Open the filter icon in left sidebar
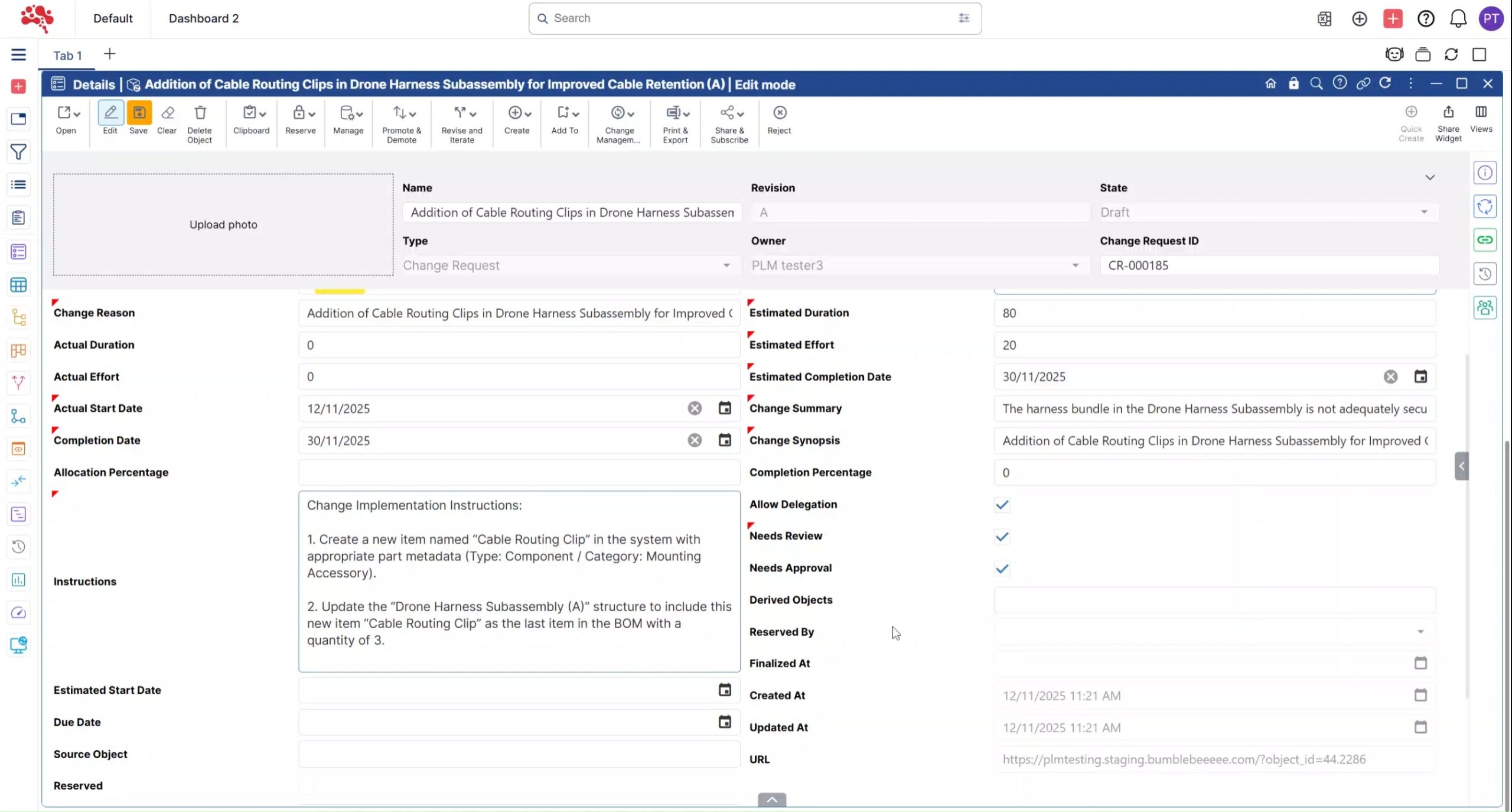Viewport: 1512px width, 812px height. (18, 152)
